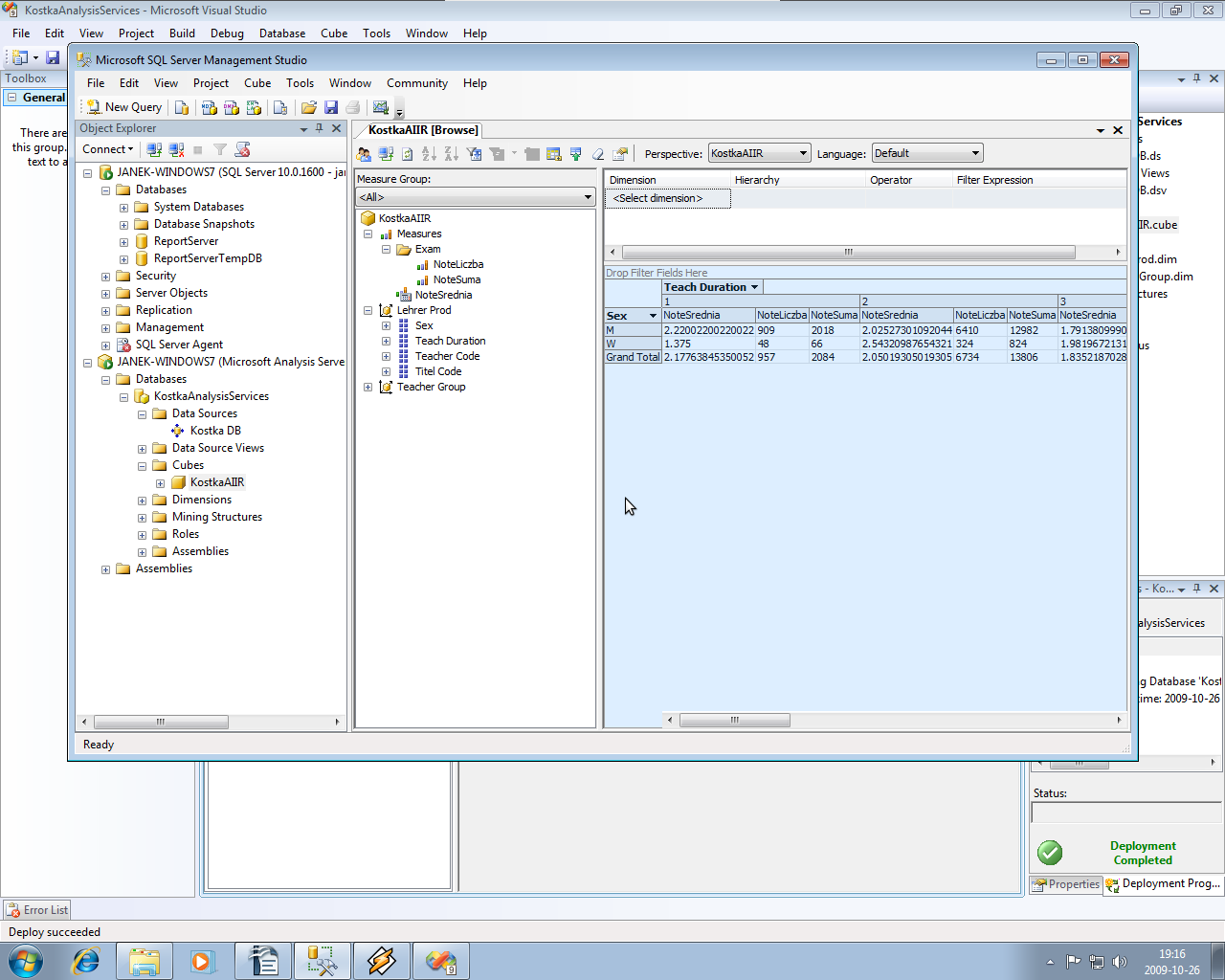The height and width of the screenshot is (980, 1225).
Task: Expand the Security node
Action: 105,277
